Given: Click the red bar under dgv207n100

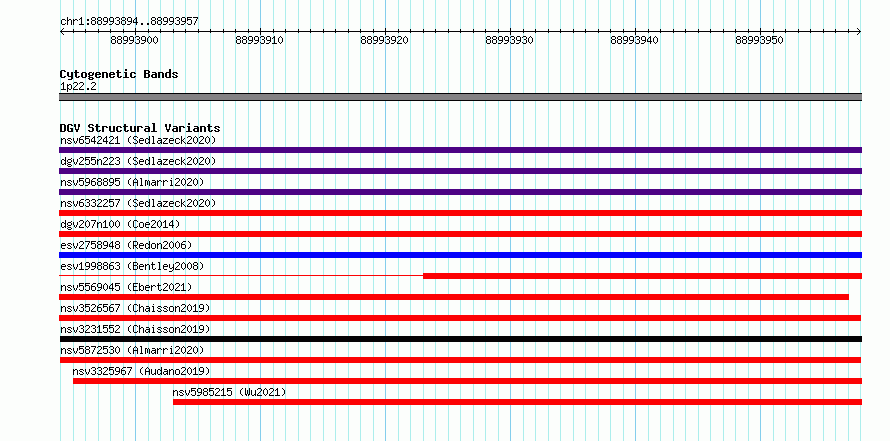Looking at the screenshot, I should point(460,234).
